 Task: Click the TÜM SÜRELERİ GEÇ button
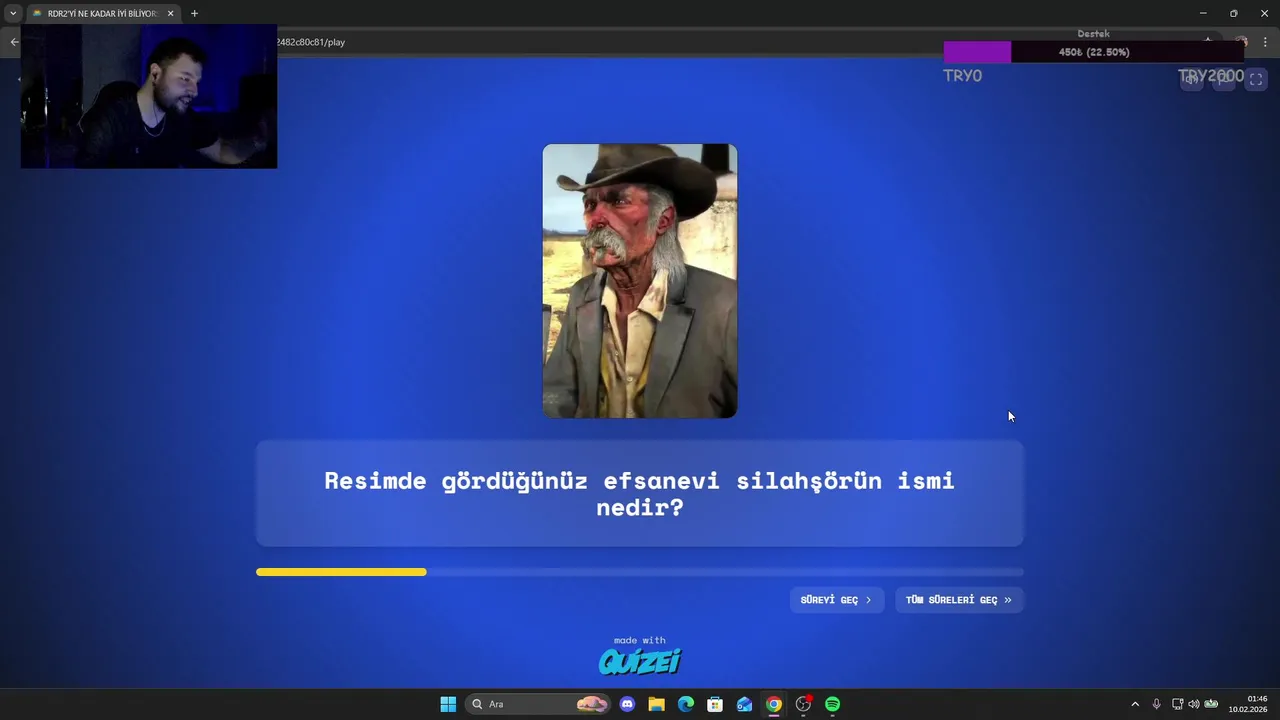coord(959,600)
